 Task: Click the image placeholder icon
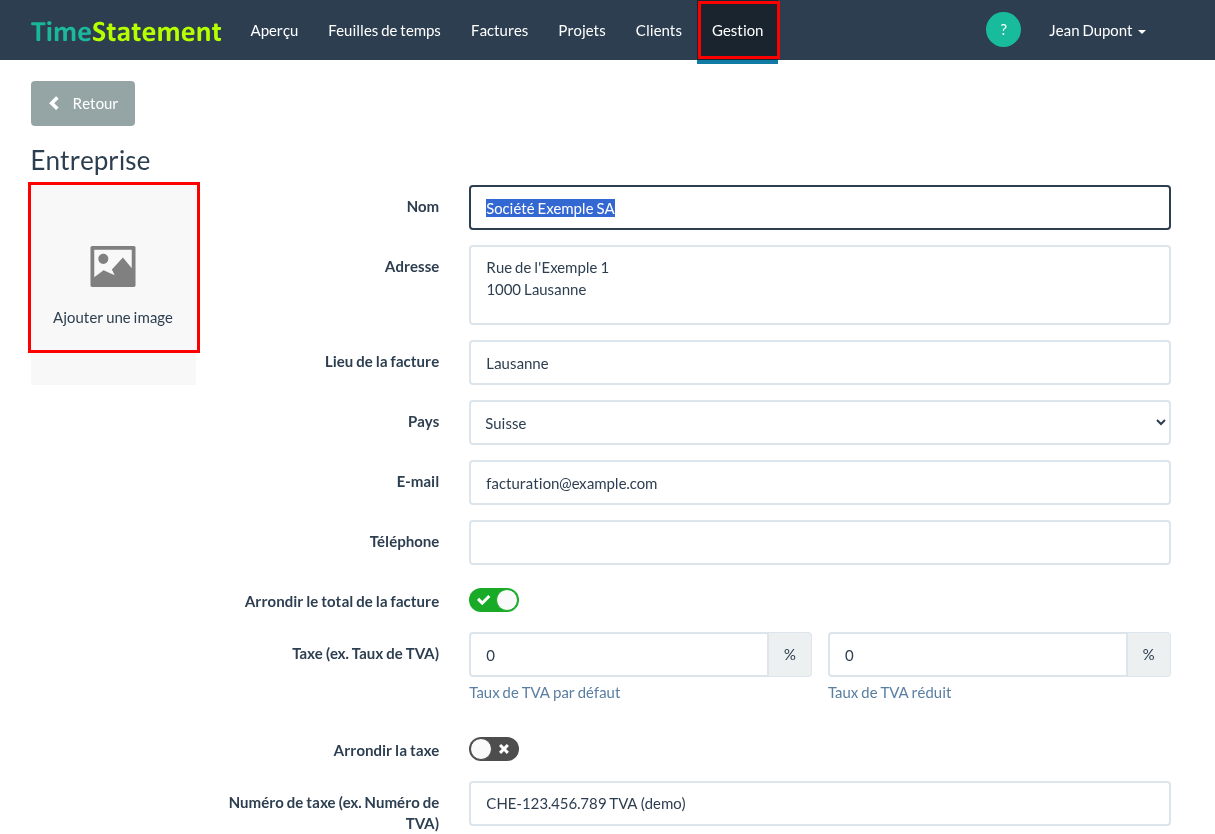pos(113,267)
